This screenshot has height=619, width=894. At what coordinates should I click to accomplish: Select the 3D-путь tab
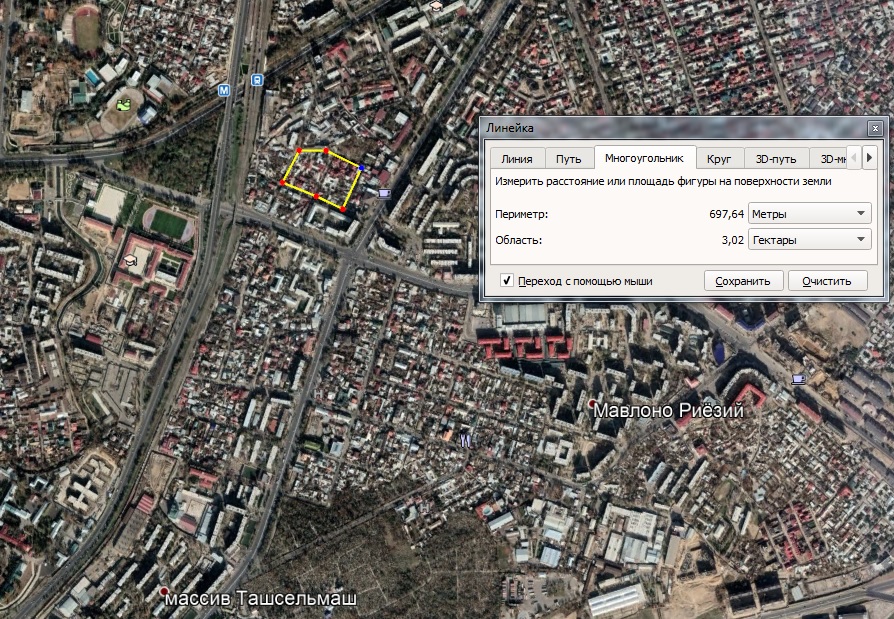[776, 159]
